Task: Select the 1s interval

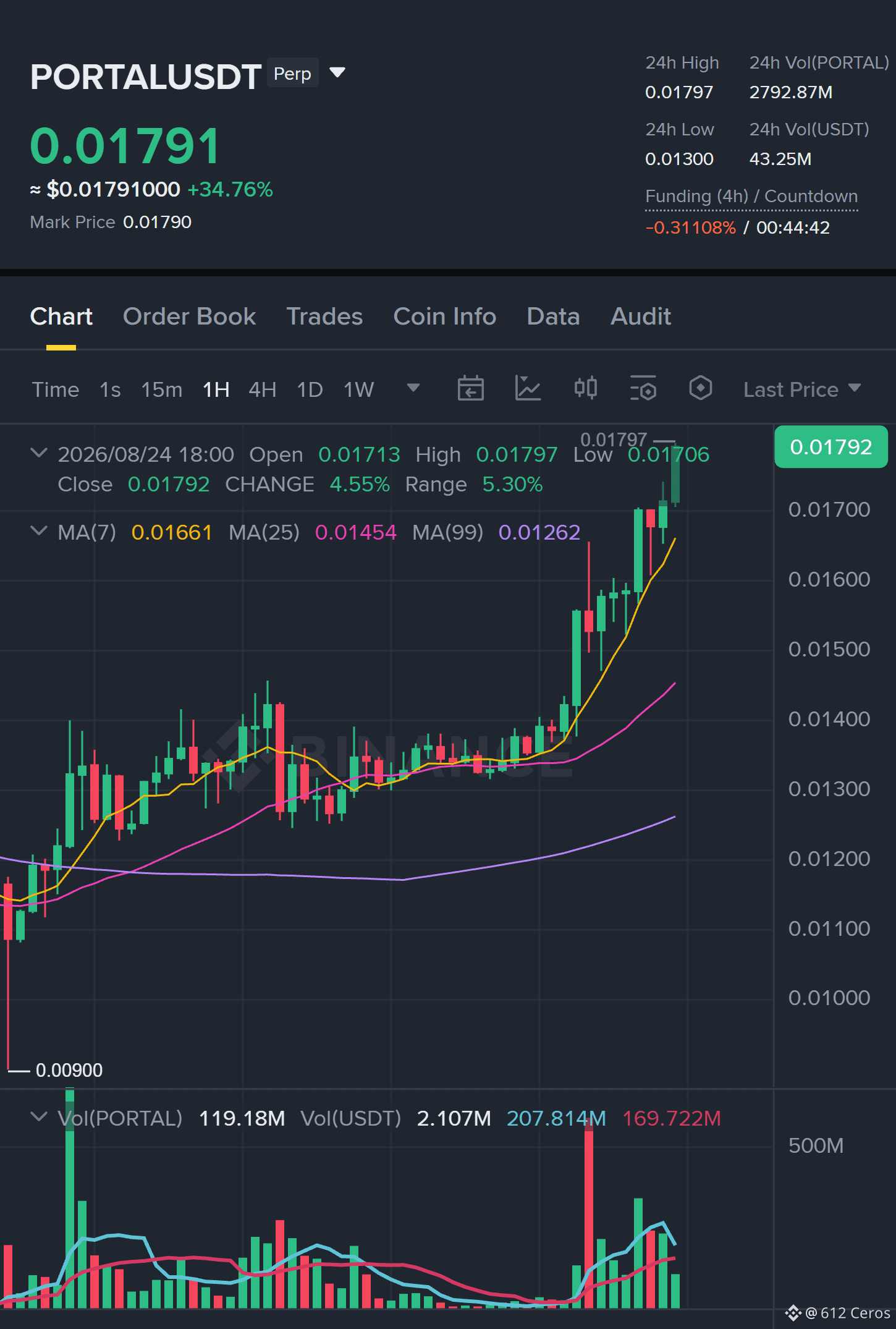Action: (110, 389)
